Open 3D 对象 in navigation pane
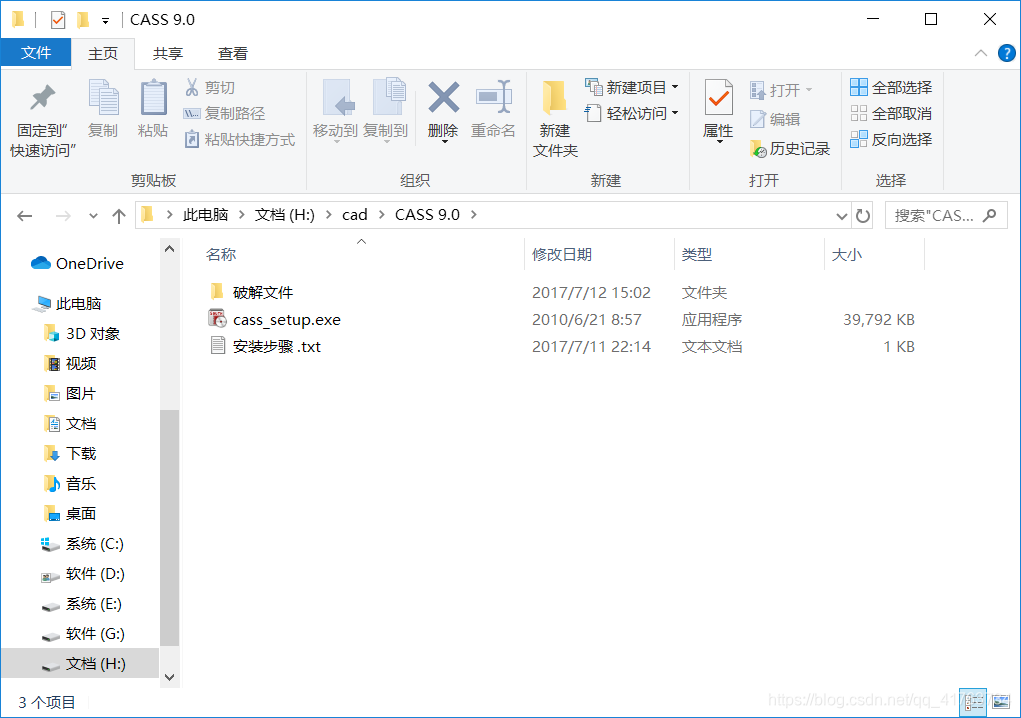 pyautogui.click(x=82, y=334)
